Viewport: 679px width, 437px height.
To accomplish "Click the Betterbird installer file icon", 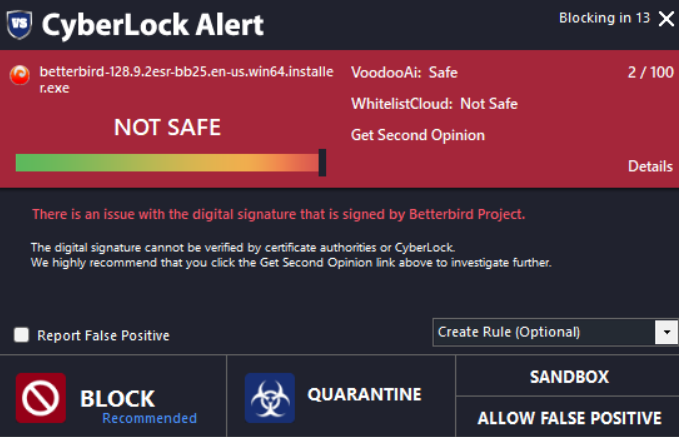I will [x=19, y=75].
